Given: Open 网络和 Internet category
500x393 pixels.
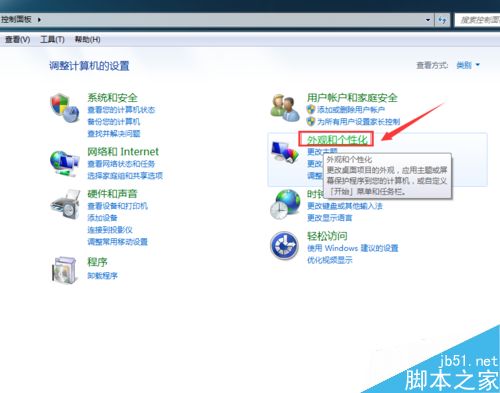Looking at the screenshot, I should tap(123, 152).
